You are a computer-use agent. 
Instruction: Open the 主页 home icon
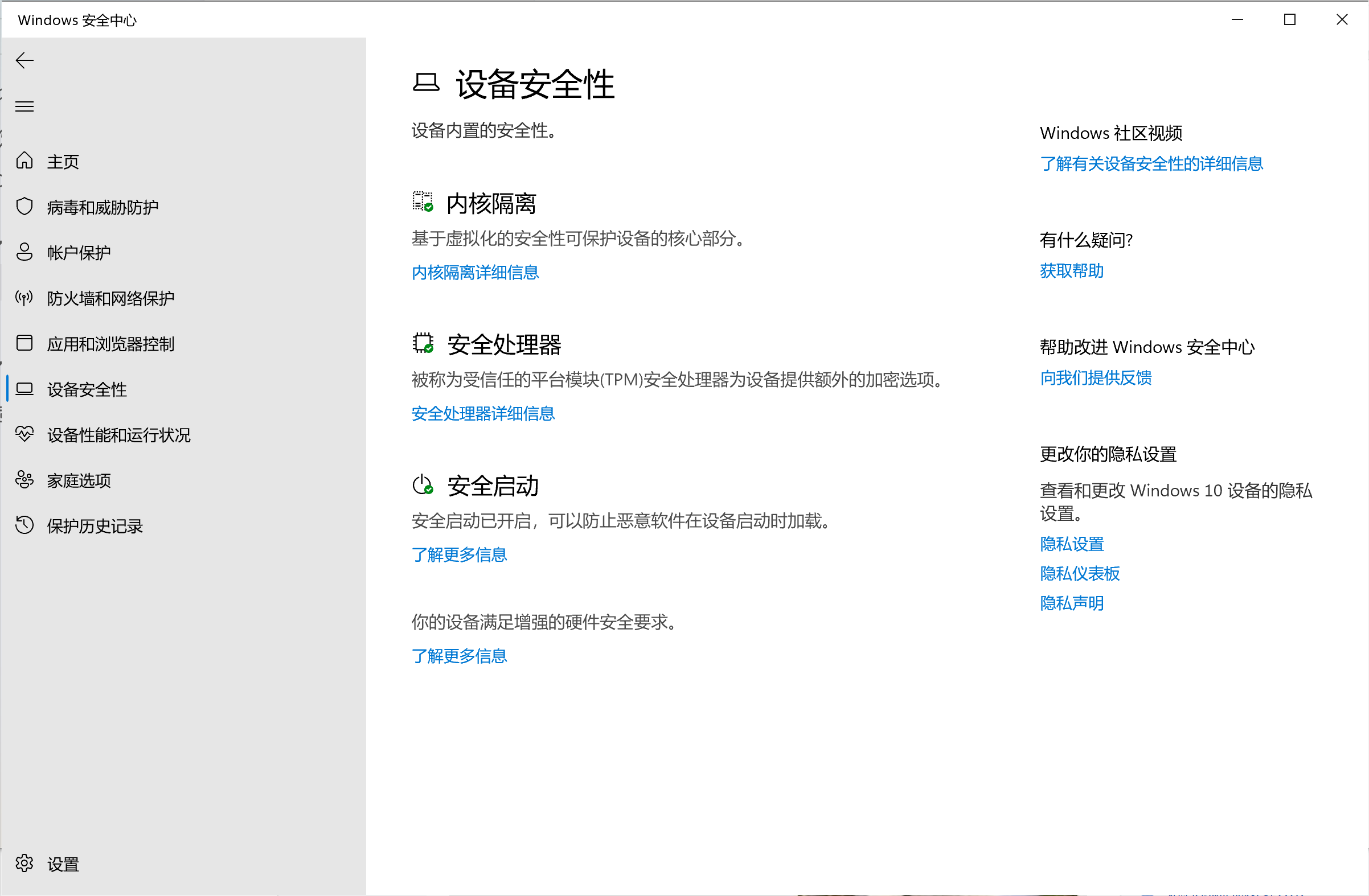[x=24, y=161]
